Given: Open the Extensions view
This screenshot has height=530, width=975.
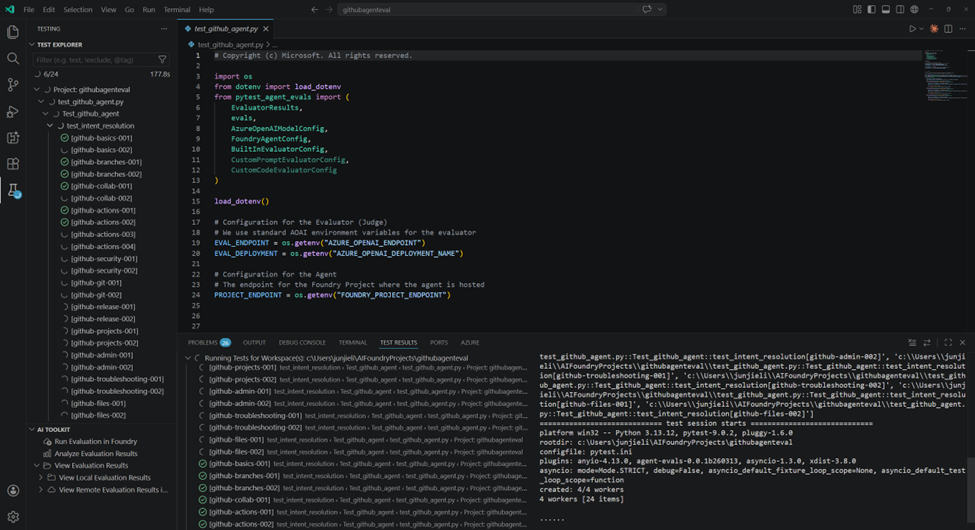Looking at the screenshot, I should [13, 164].
